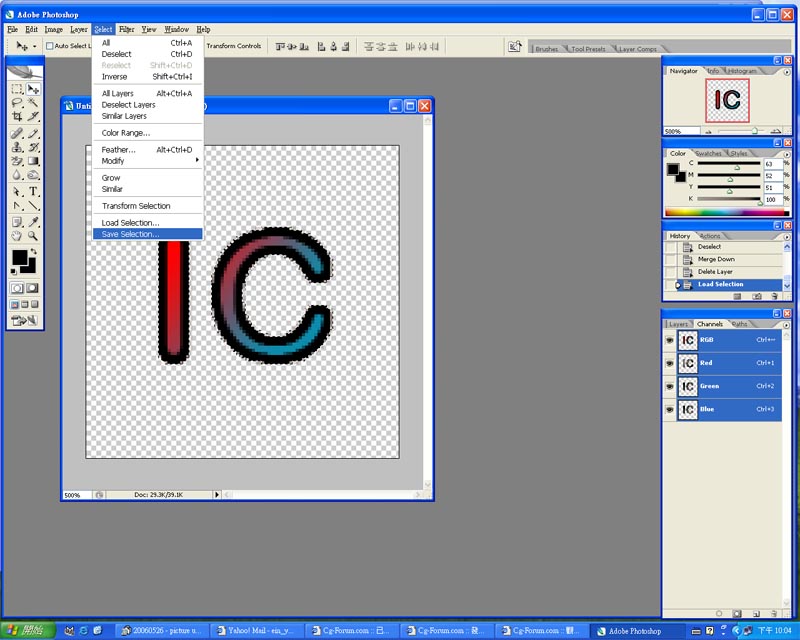
Task: Select the Healing Brush tool
Action: [17, 134]
